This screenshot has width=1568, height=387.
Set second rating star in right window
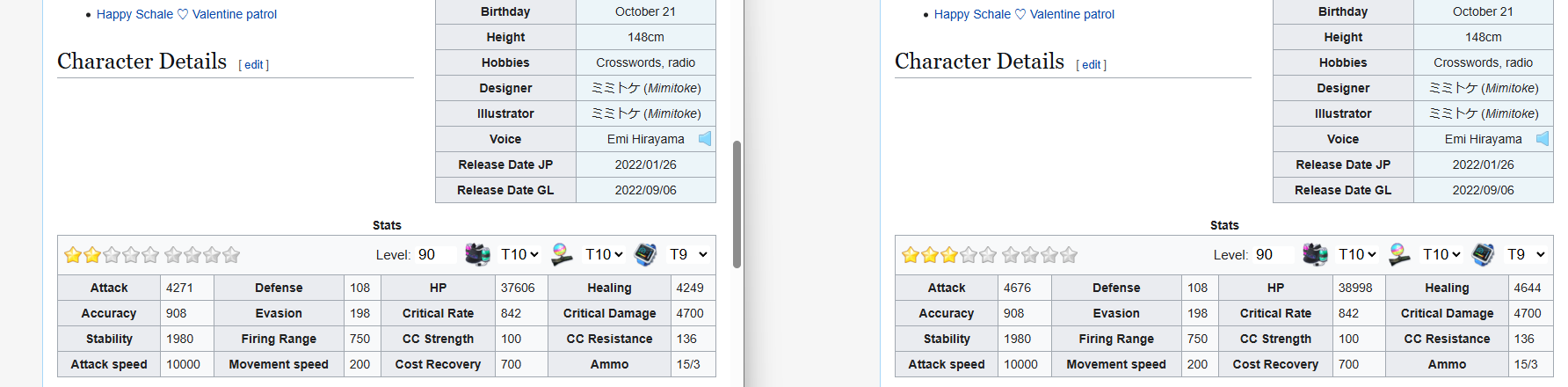pos(930,255)
